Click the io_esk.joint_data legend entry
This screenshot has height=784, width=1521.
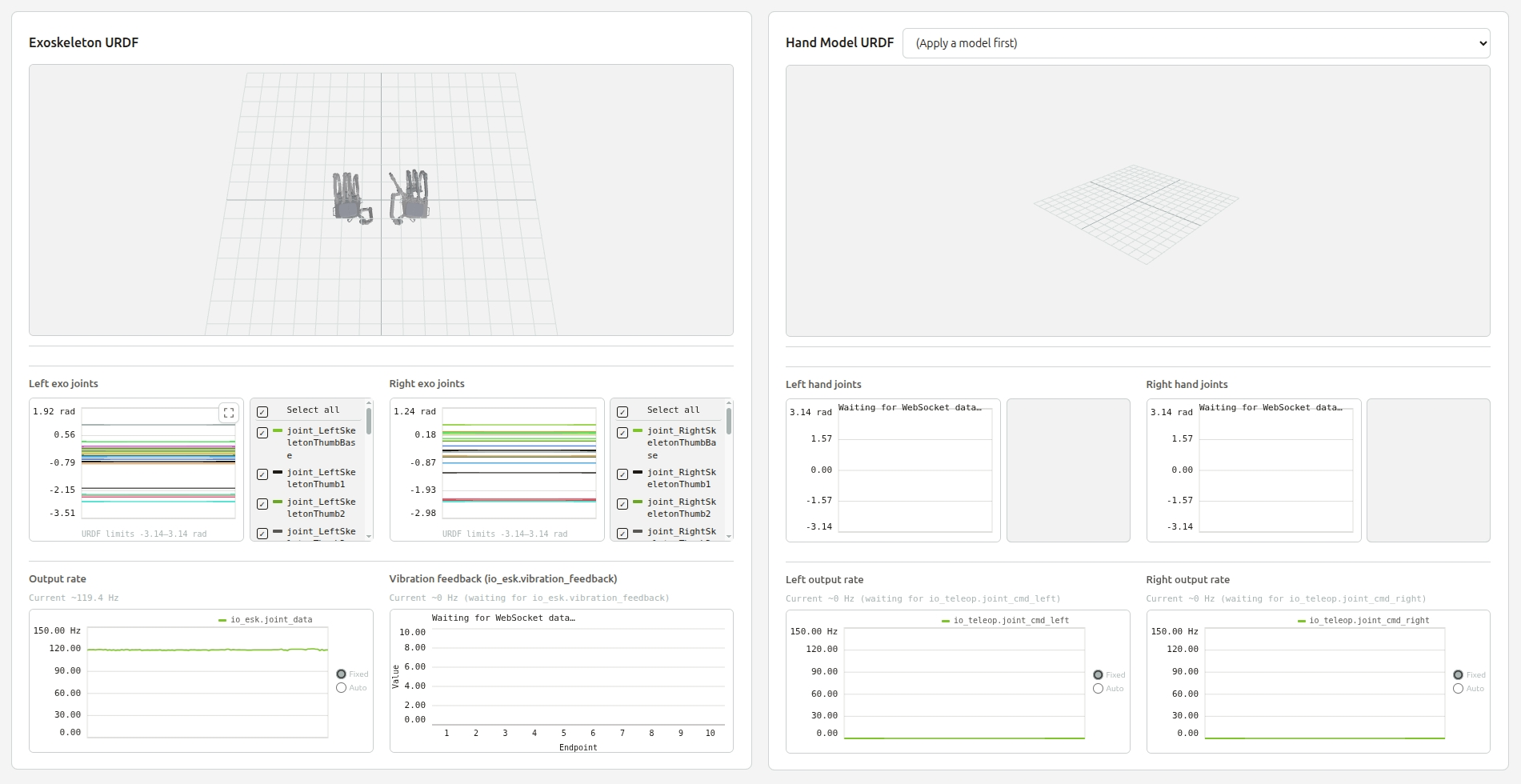point(266,619)
